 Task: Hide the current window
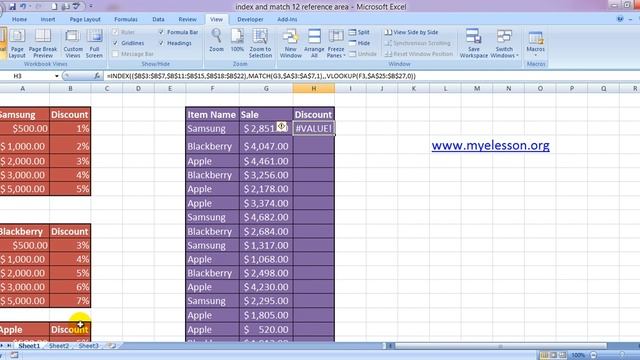360,43
